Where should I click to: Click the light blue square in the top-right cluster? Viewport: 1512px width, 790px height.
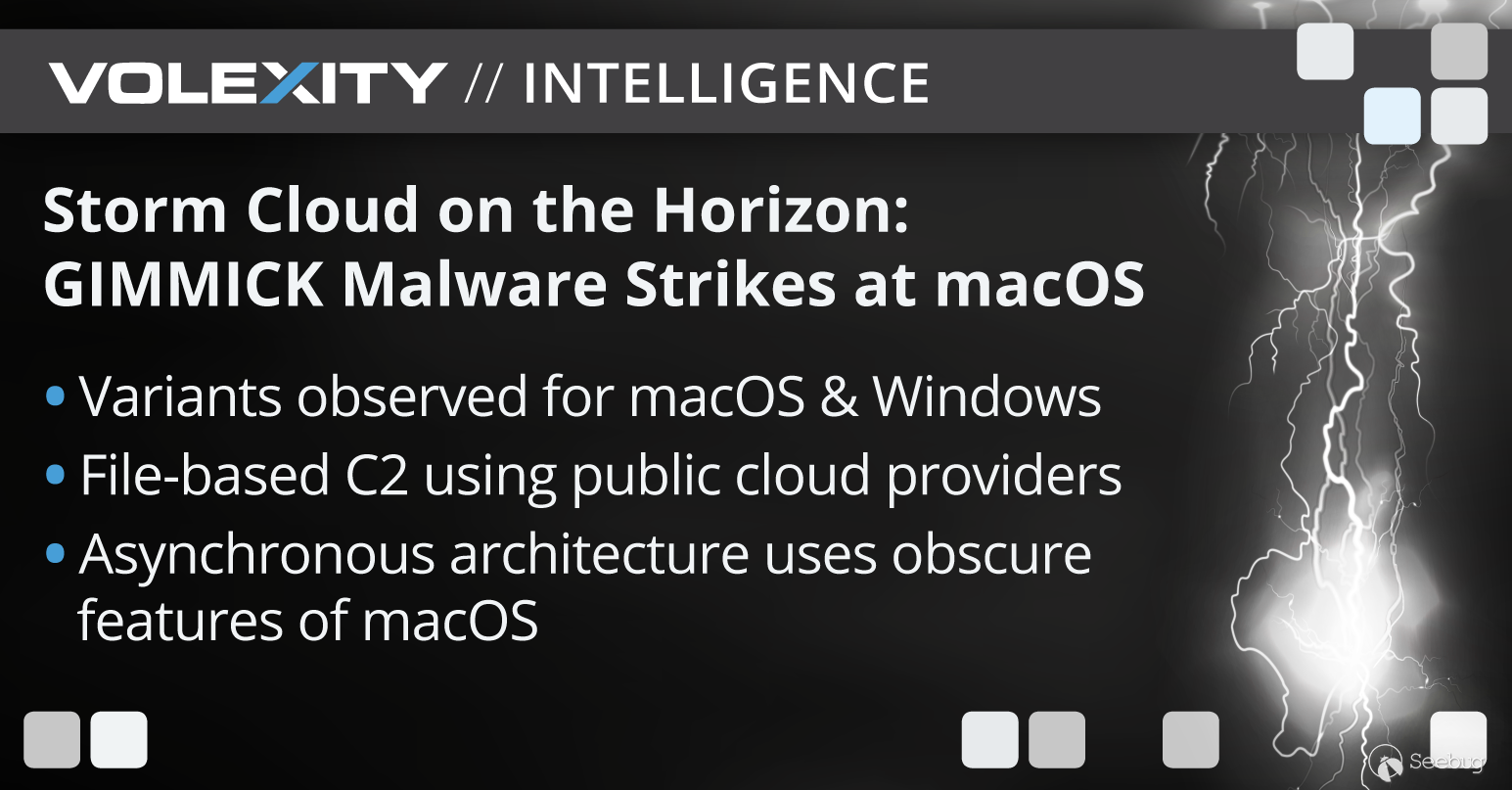(1392, 116)
